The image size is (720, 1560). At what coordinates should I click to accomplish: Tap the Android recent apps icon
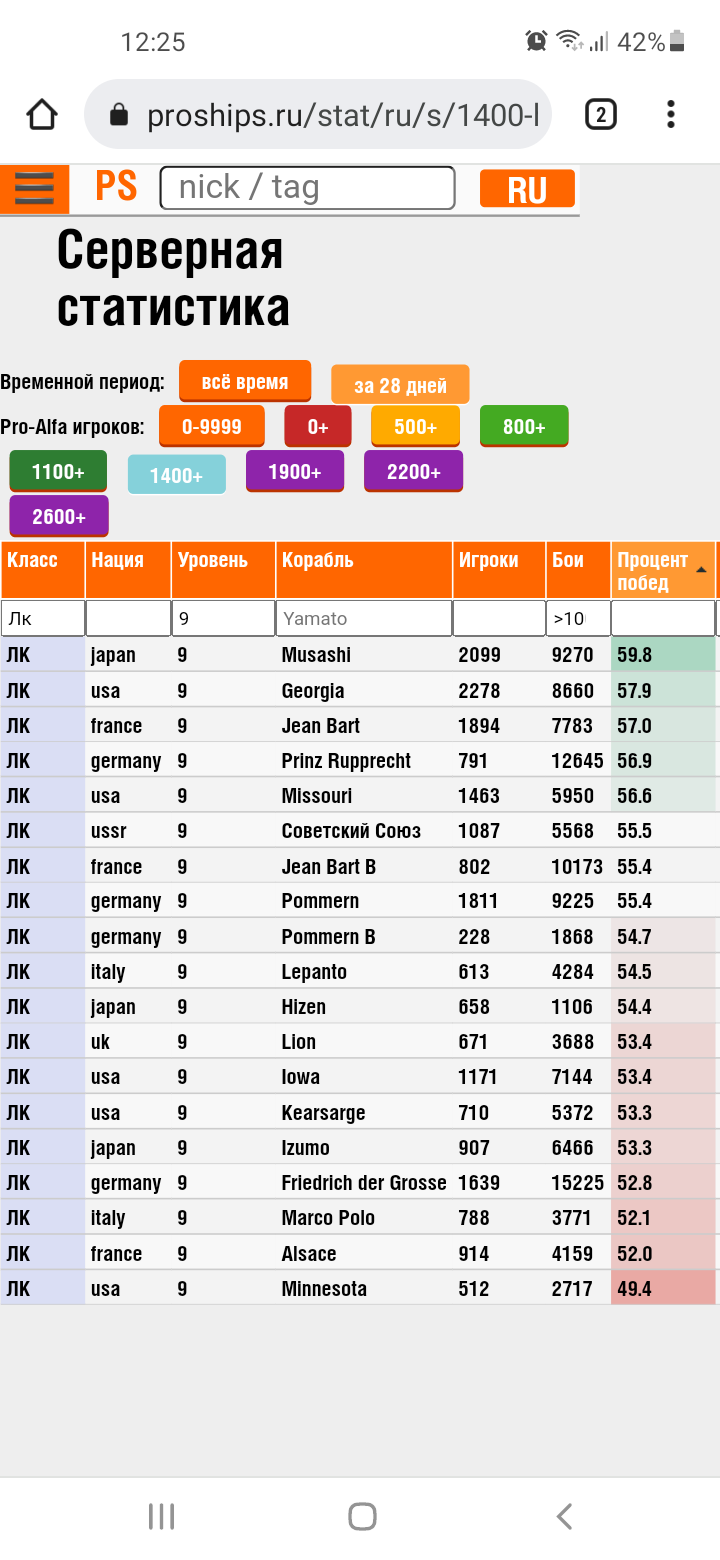coord(161,1516)
